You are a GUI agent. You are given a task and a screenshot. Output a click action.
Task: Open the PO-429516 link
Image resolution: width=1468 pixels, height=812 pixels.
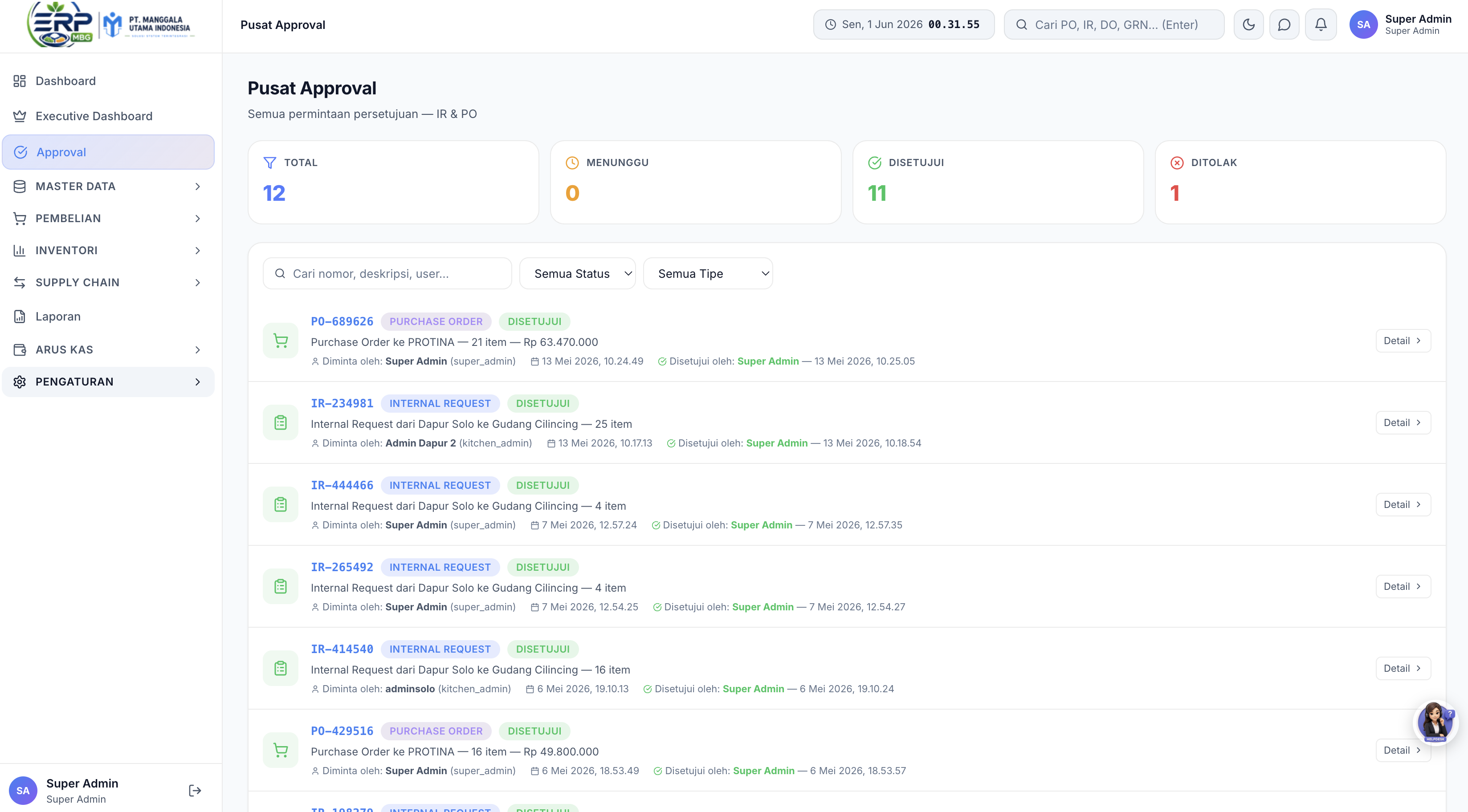click(x=342, y=731)
